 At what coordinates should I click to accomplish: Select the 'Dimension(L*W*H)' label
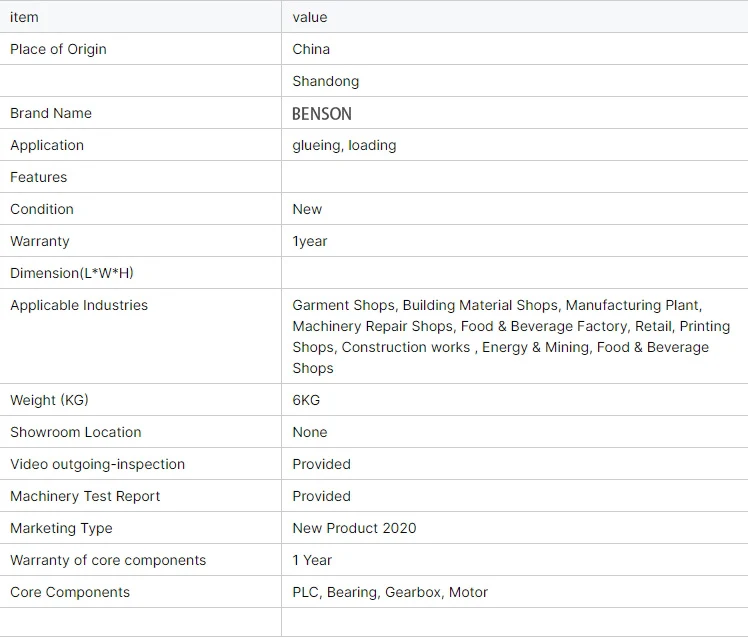click(72, 273)
